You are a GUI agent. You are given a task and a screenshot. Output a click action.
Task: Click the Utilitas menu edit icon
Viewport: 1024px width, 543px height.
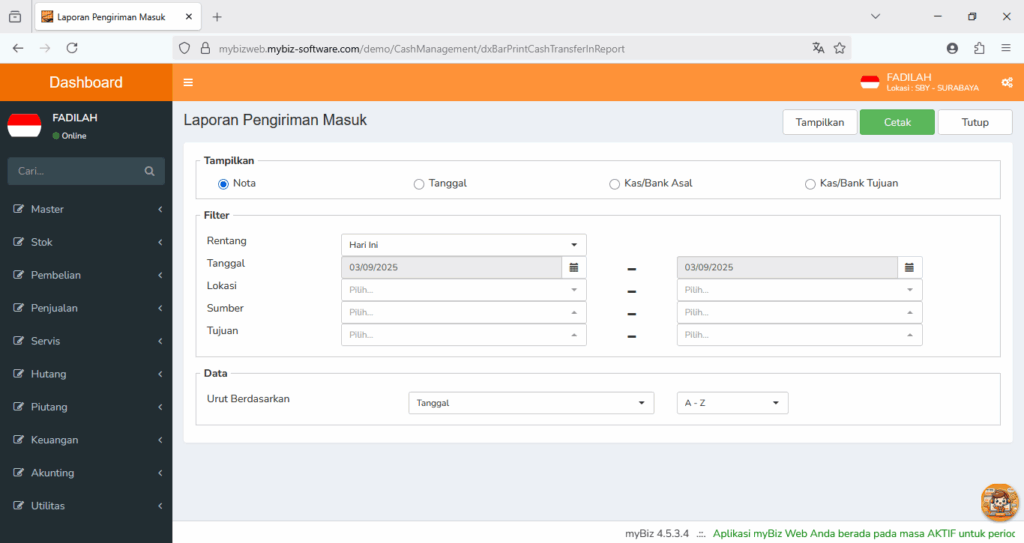point(18,506)
